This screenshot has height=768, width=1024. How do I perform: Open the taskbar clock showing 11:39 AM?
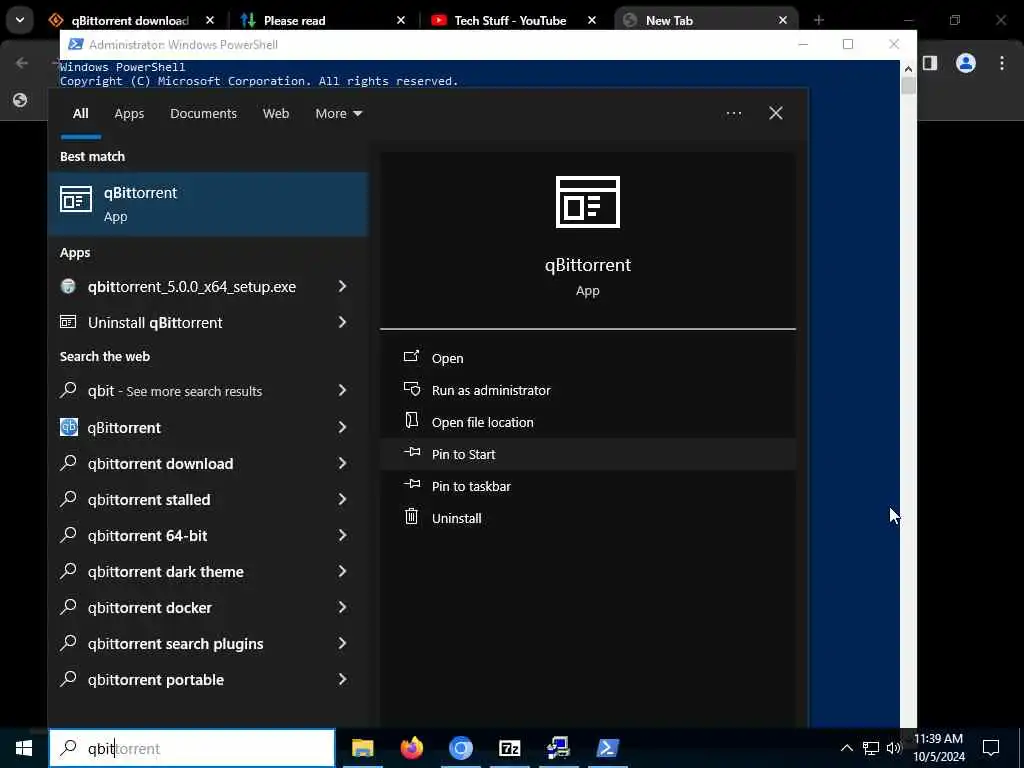pos(938,748)
